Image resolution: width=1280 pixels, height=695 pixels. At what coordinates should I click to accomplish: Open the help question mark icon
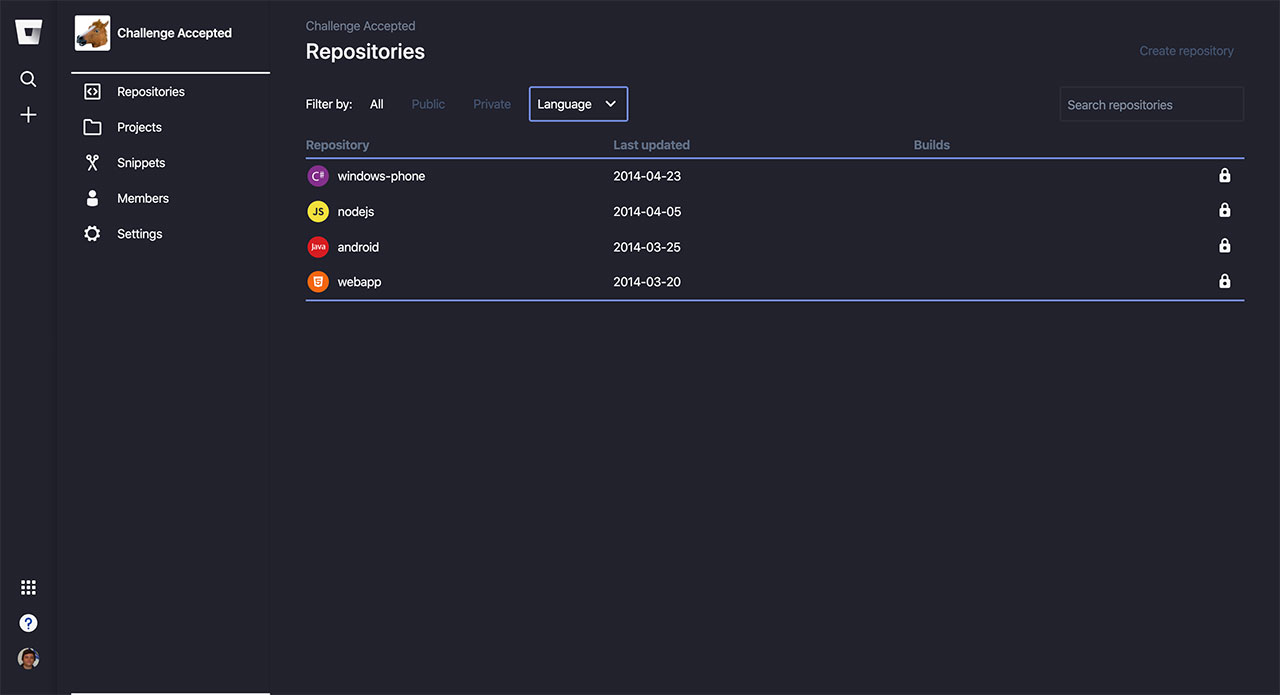(x=28, y=622)
